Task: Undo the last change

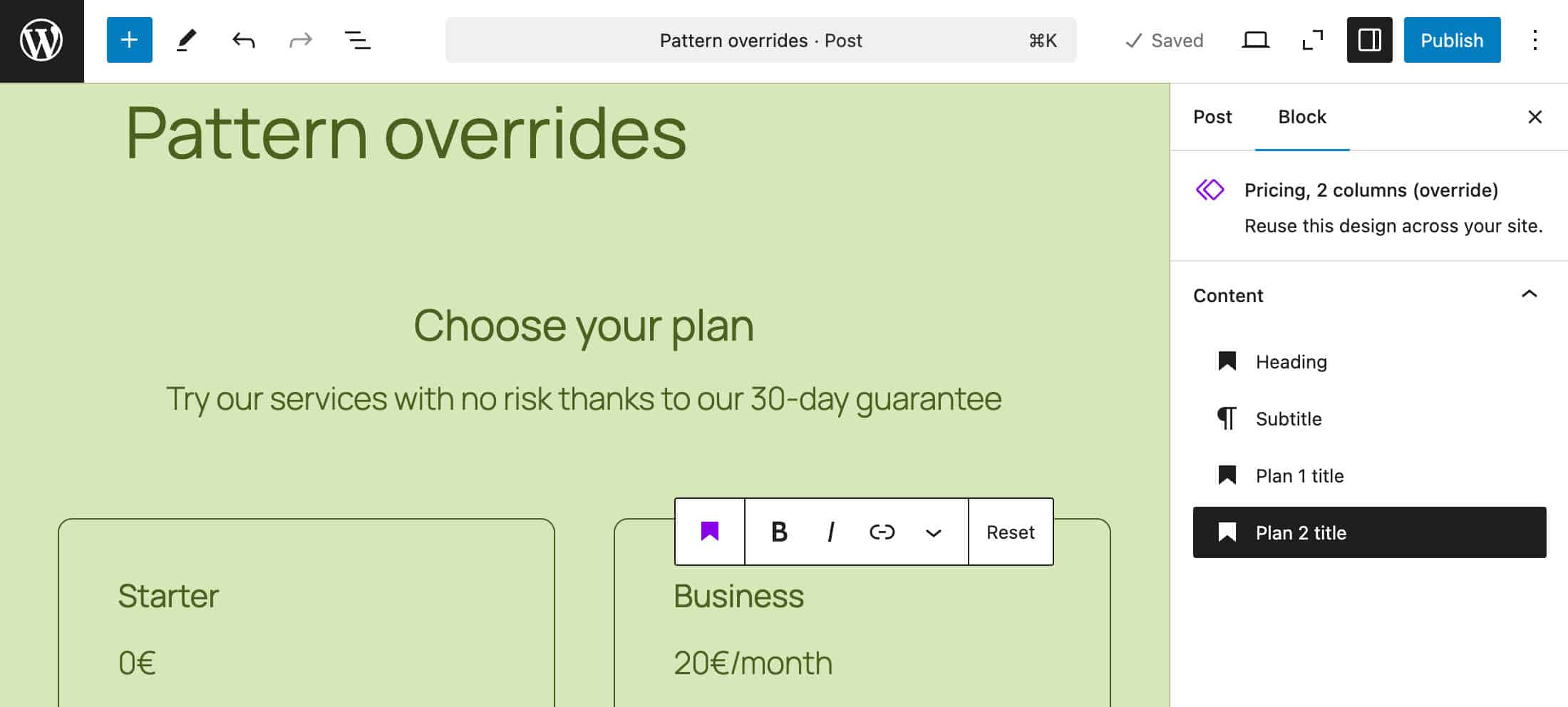Action: pos(243,40)
